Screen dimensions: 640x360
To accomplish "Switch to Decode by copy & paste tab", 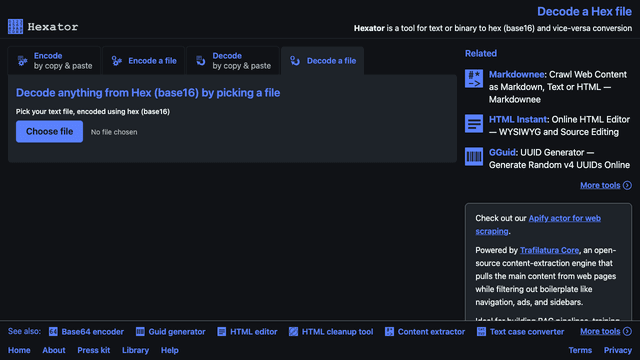I will click(233, 61).
